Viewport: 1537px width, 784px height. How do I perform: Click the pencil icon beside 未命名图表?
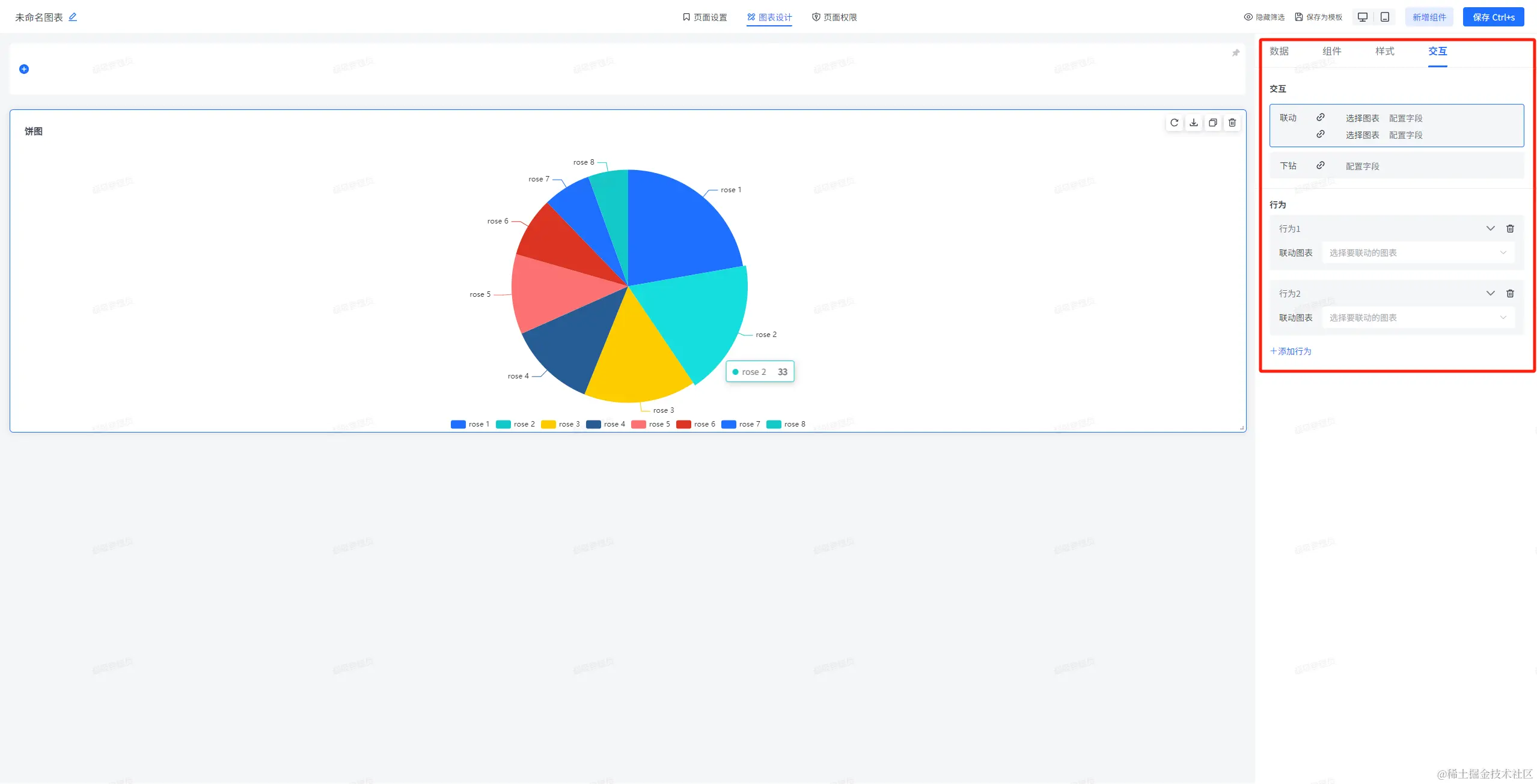(x=73, y=17)
